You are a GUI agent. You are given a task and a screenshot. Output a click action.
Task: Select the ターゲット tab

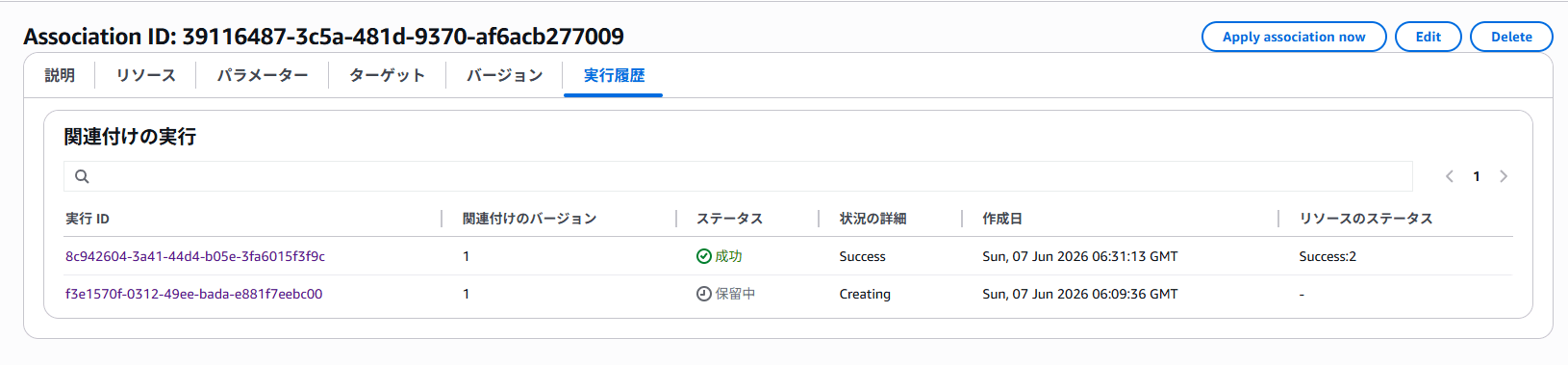pos(387,75)
